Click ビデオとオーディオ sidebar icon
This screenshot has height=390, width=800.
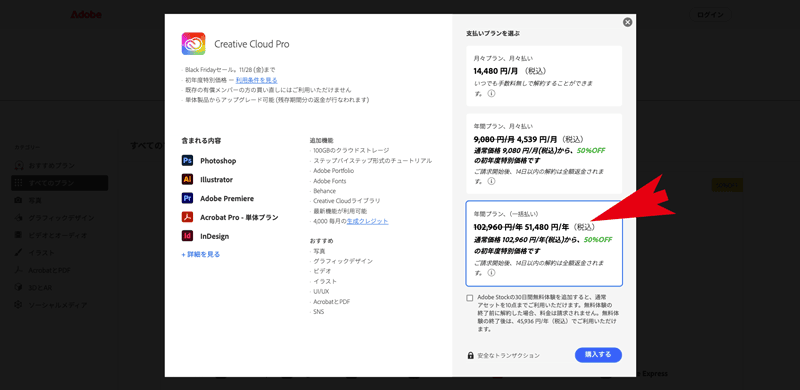(x=19, y=235)
